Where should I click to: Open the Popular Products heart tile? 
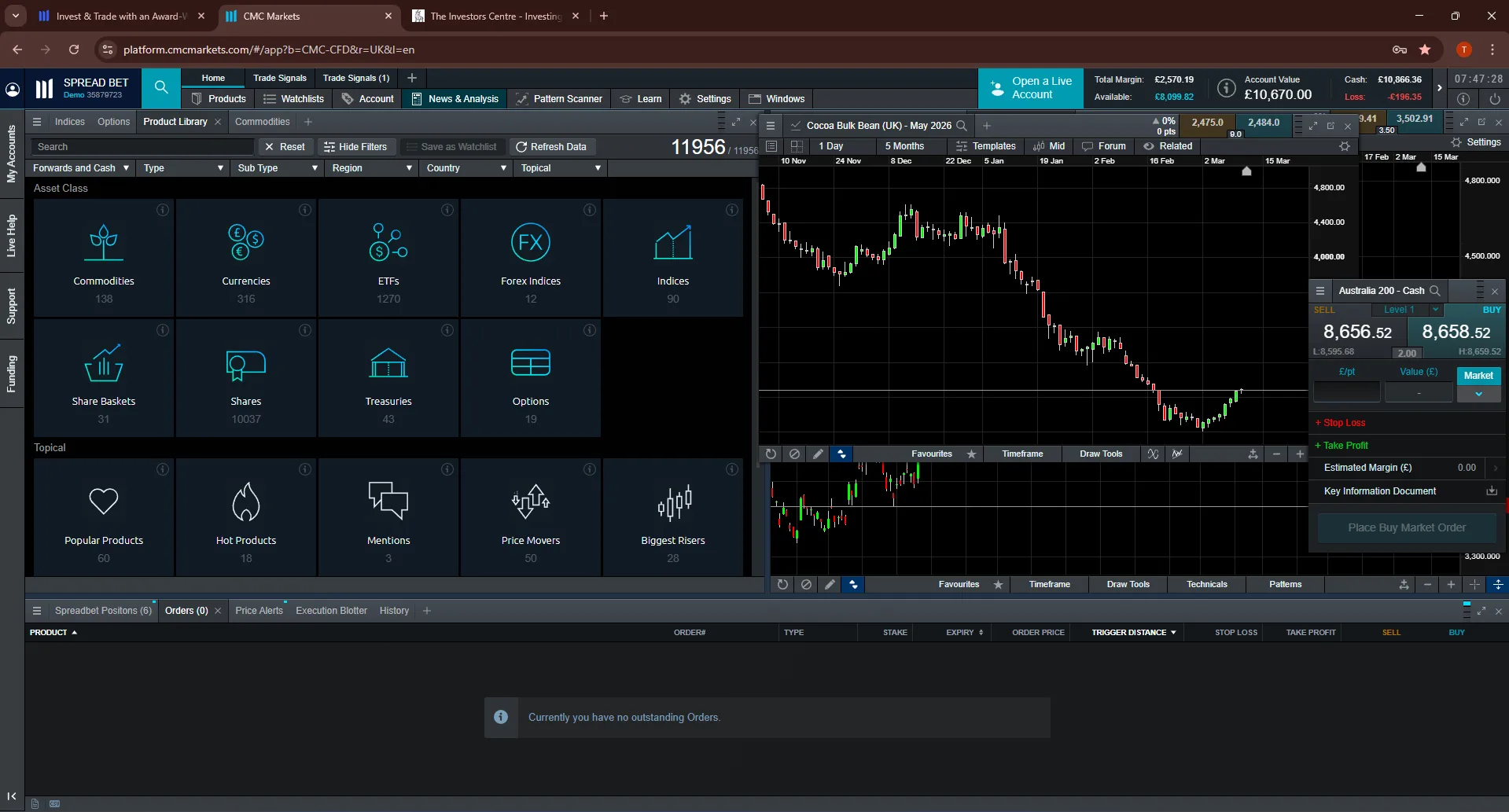pos(104,517)
